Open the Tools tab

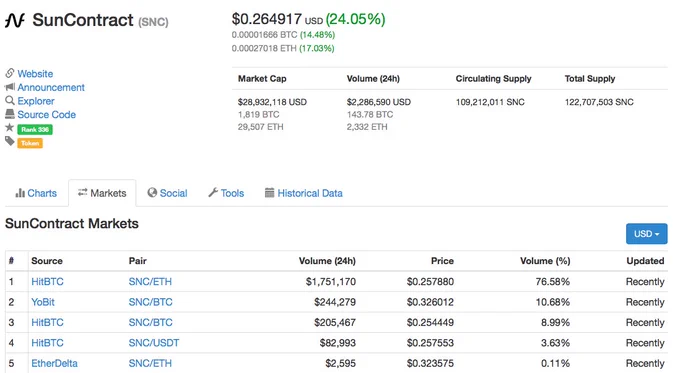point(226,193)
